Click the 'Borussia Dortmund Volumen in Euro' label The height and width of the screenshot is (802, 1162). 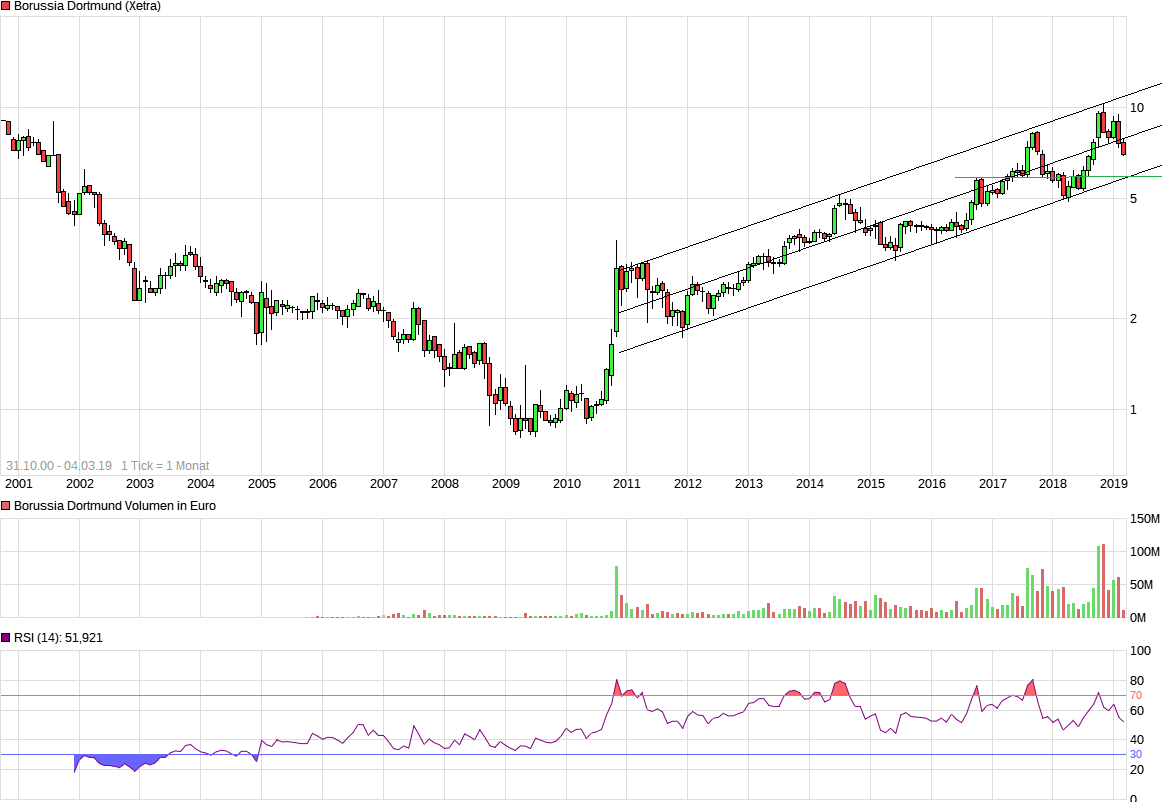point(115,506)
